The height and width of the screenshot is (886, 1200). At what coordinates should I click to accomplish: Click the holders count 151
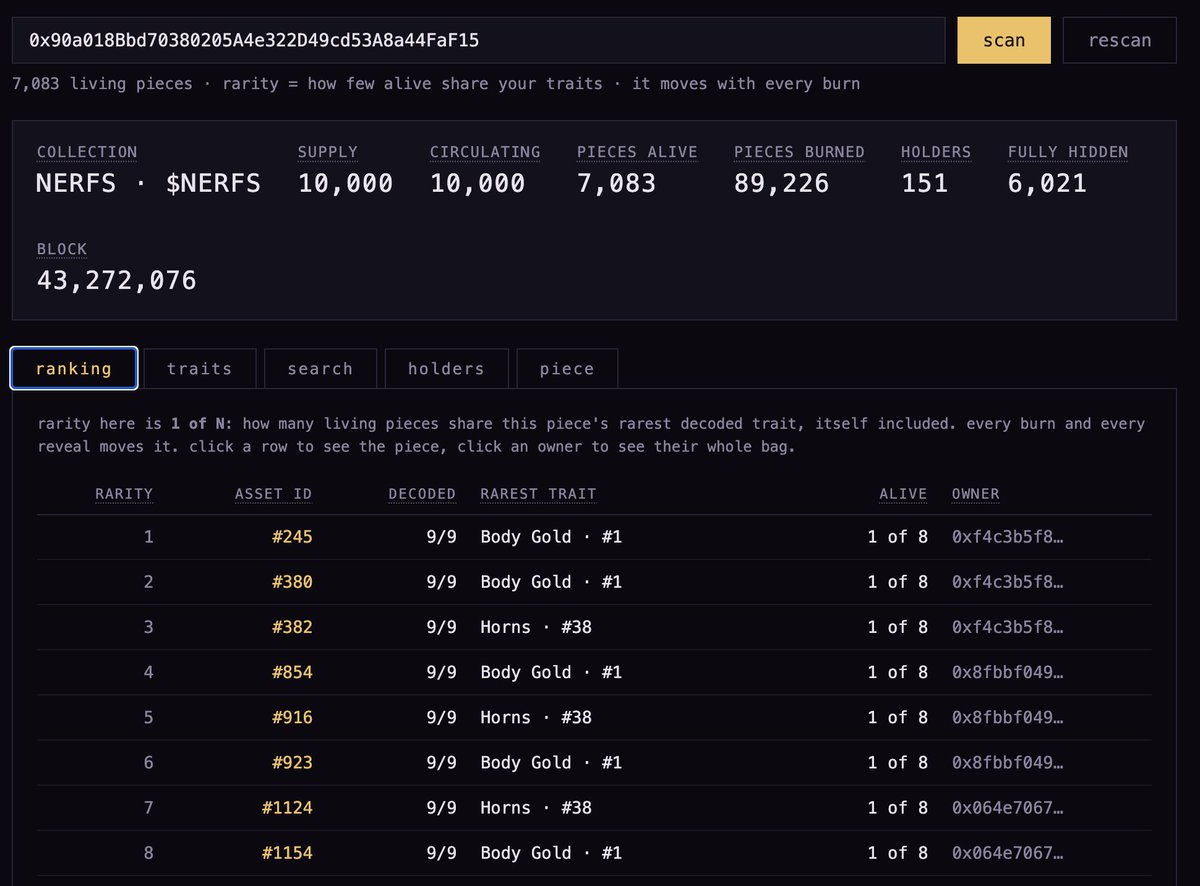coord(925,183)
